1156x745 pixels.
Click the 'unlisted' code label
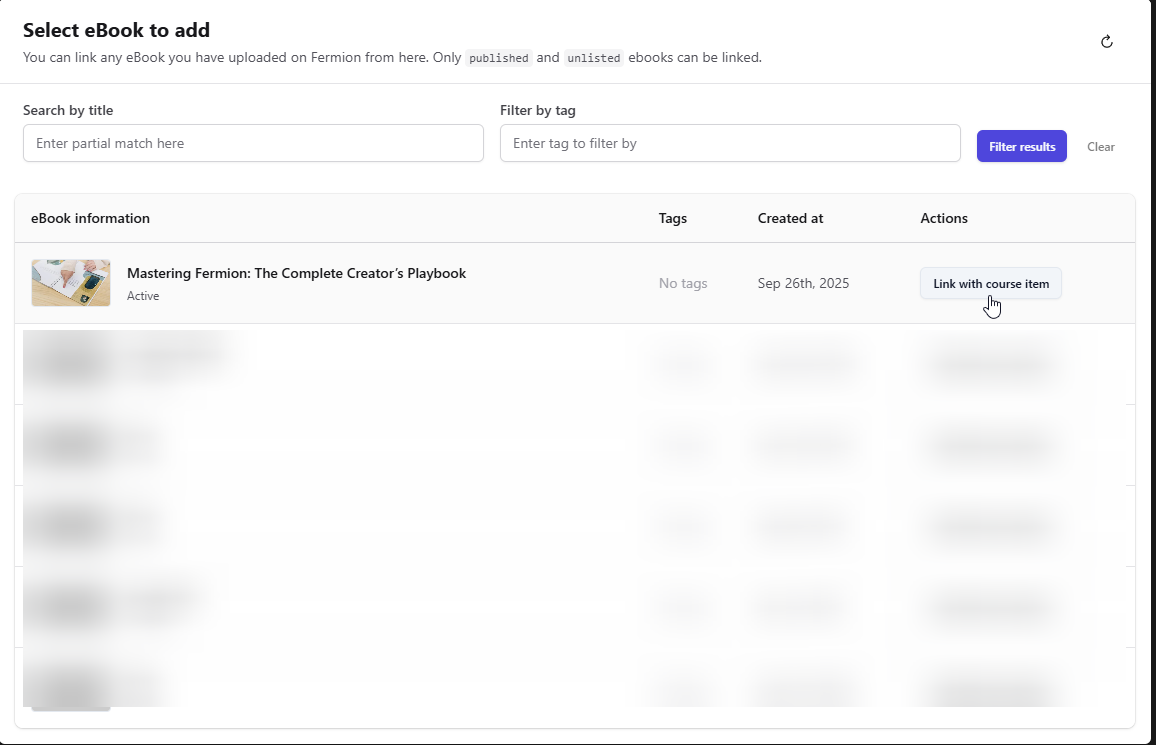tap(594, 58)
